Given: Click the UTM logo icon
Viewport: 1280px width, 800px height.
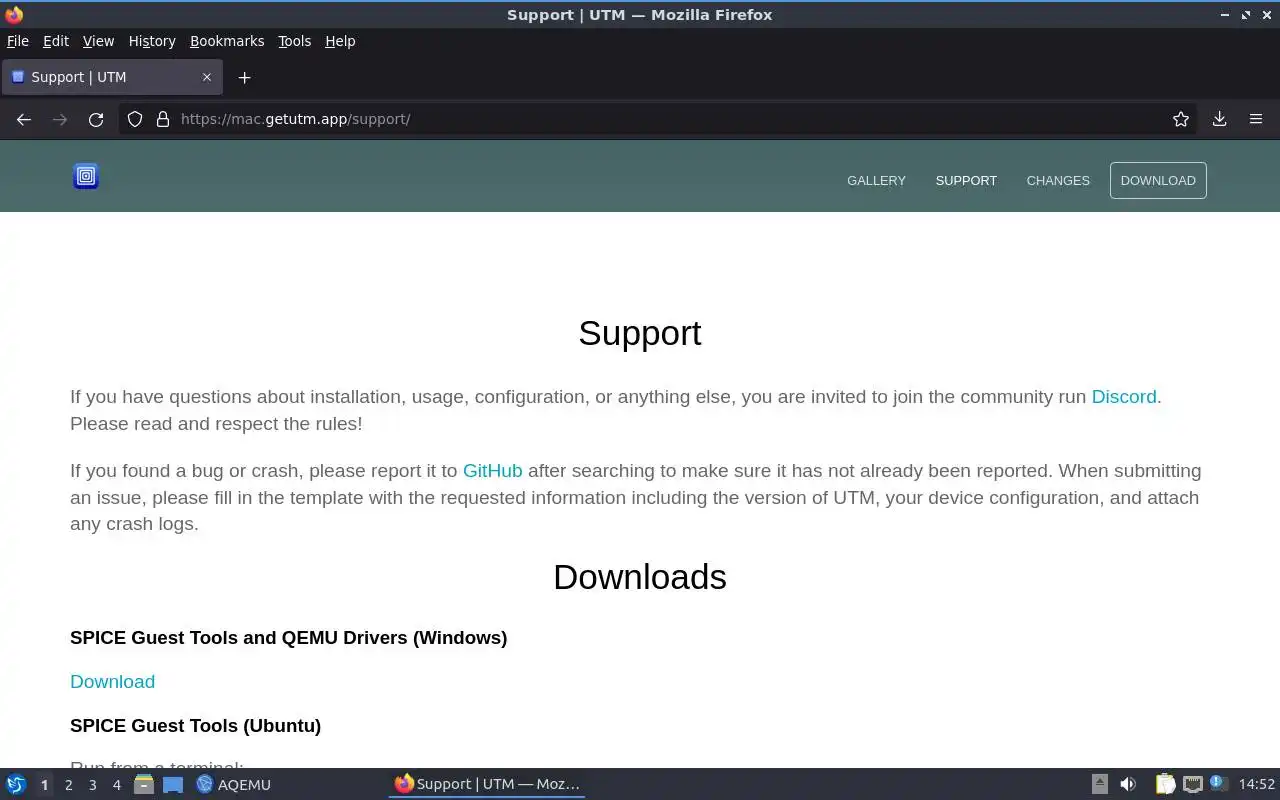Looking at the screenshot, I should pyautogui.click(x=86, y=177).
